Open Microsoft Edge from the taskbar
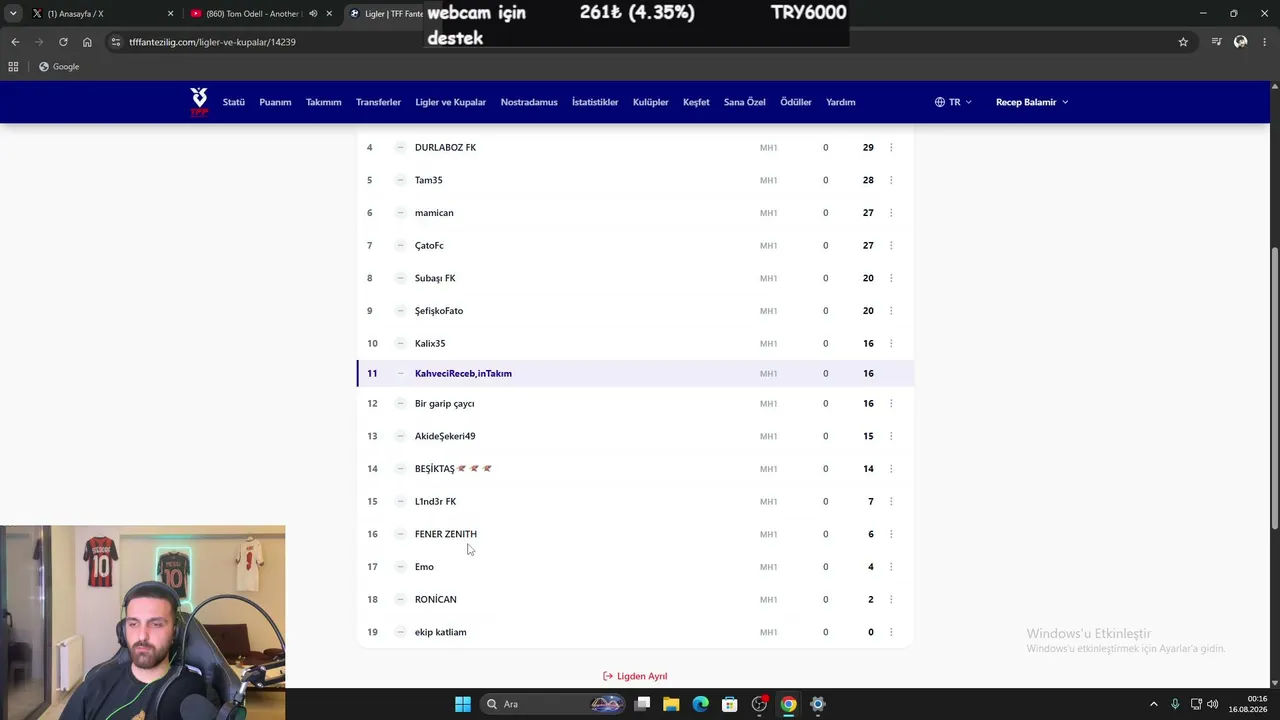 coord(700,704)
